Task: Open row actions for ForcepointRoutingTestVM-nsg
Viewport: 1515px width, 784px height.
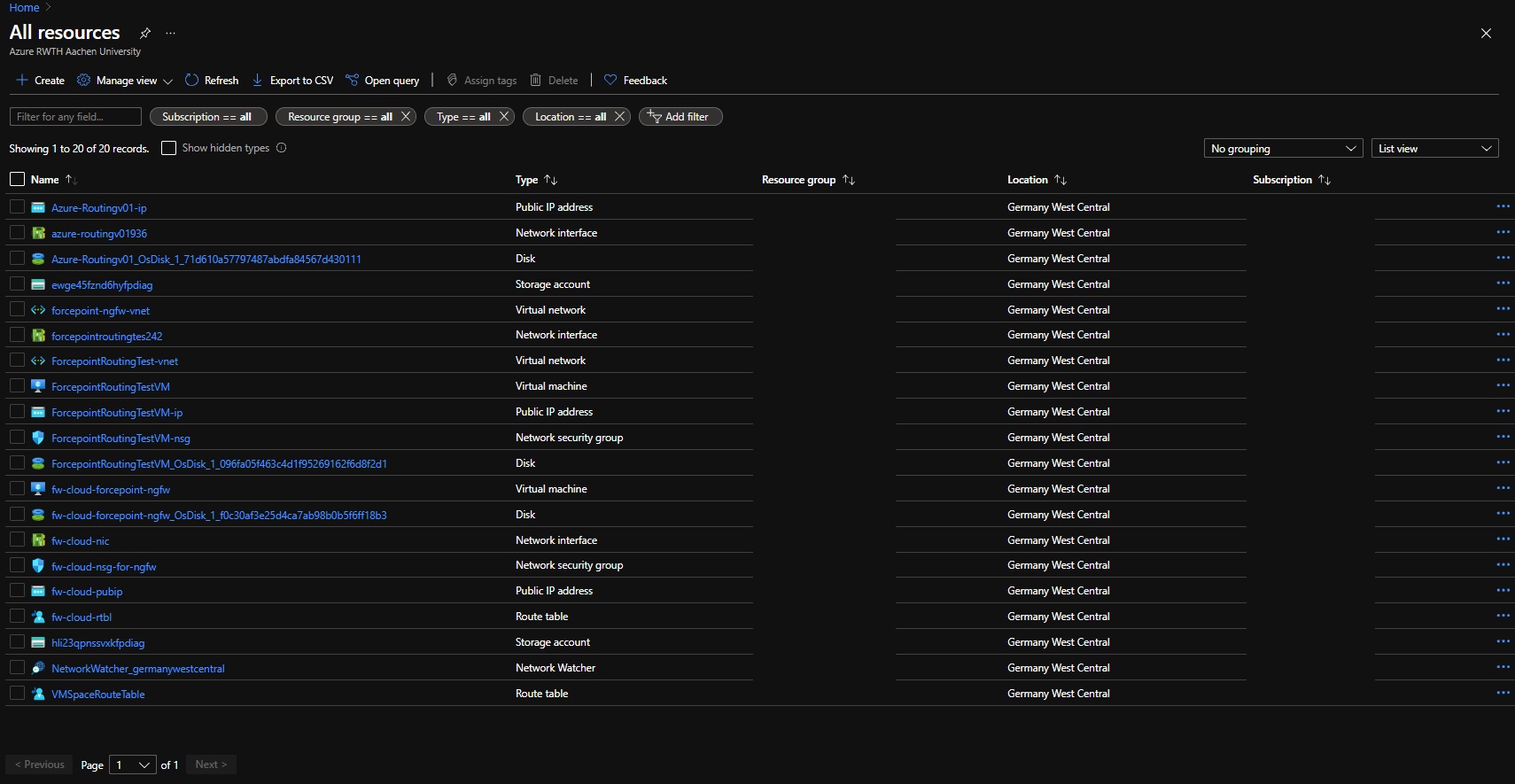Action: (1503, 437)
